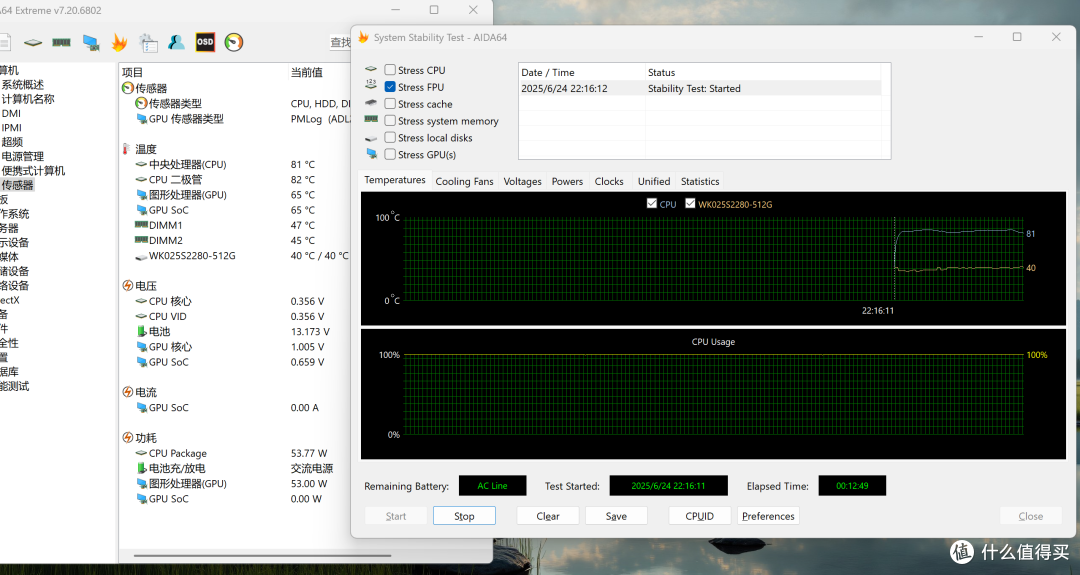Open the report wizard checklist toolbar icon
1080x575 pixels.
tap(148, 43)
